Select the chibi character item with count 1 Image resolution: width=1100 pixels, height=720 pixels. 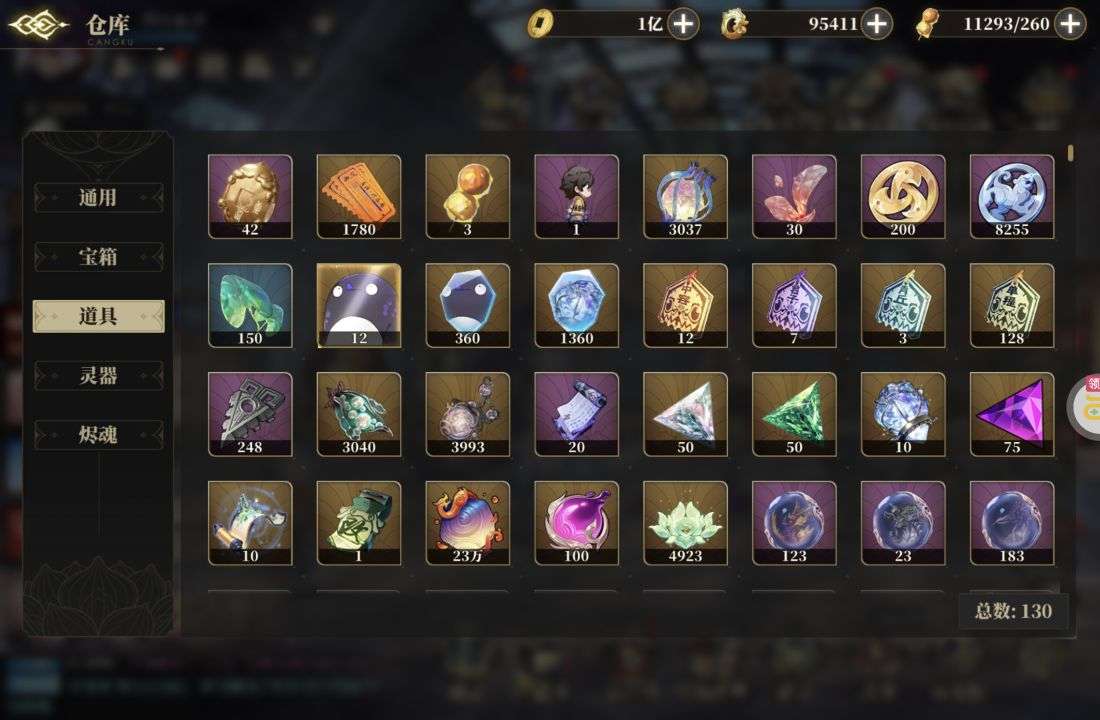pos(576,196)
